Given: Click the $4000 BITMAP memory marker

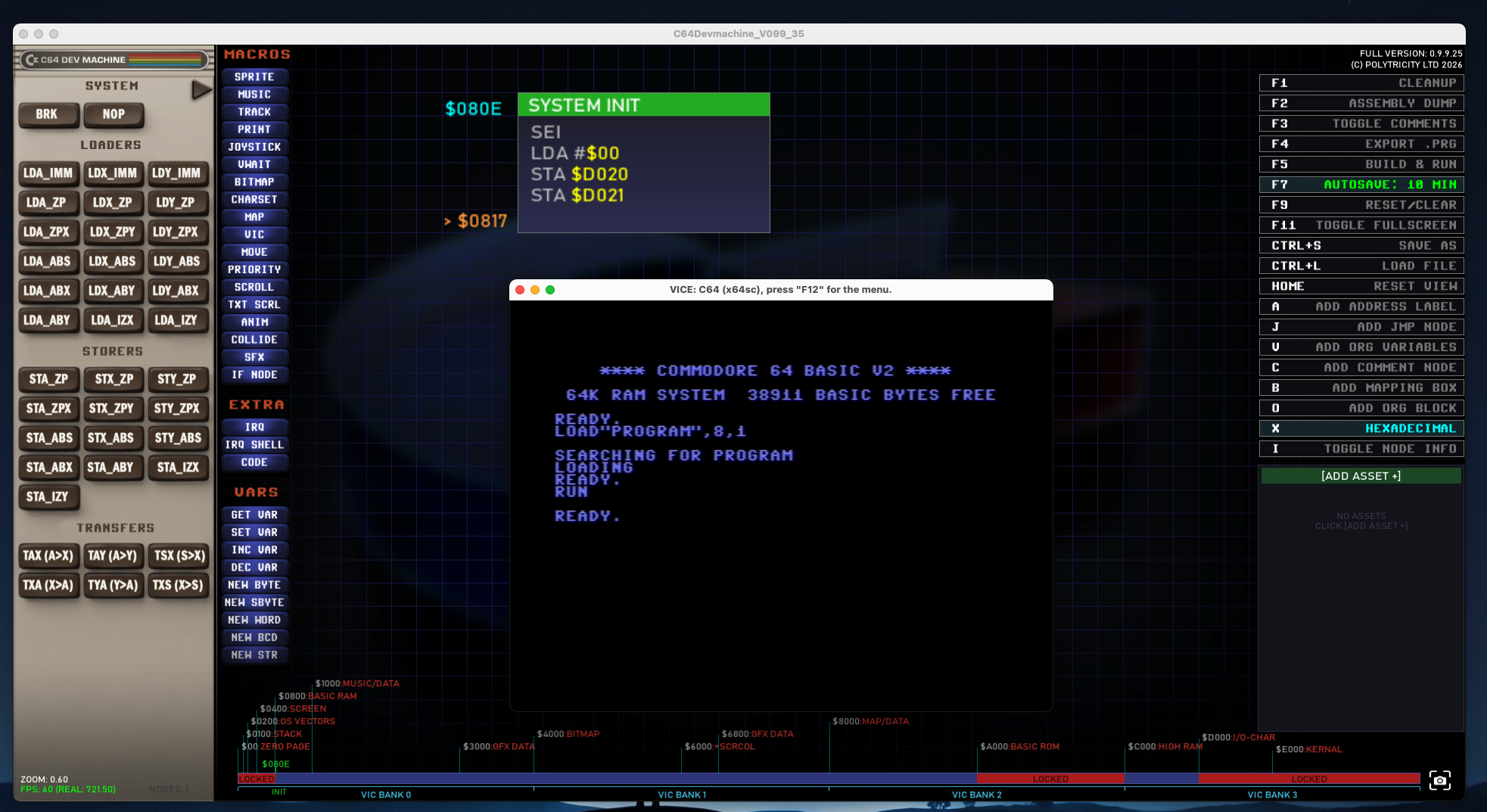Looking at the screenshot, I should (568, 734).
